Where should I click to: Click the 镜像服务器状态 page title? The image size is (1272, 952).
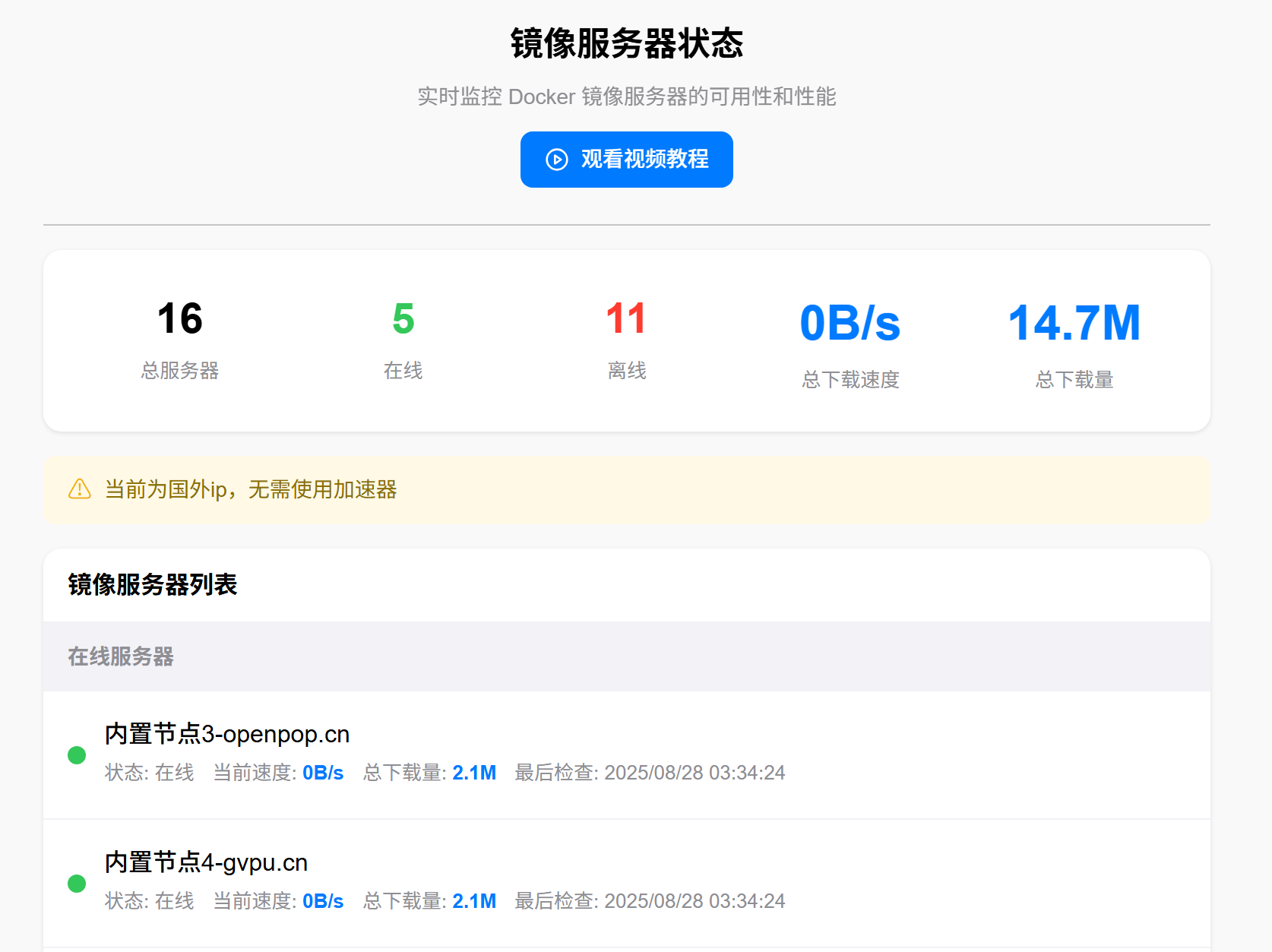[x=626, y=43]
